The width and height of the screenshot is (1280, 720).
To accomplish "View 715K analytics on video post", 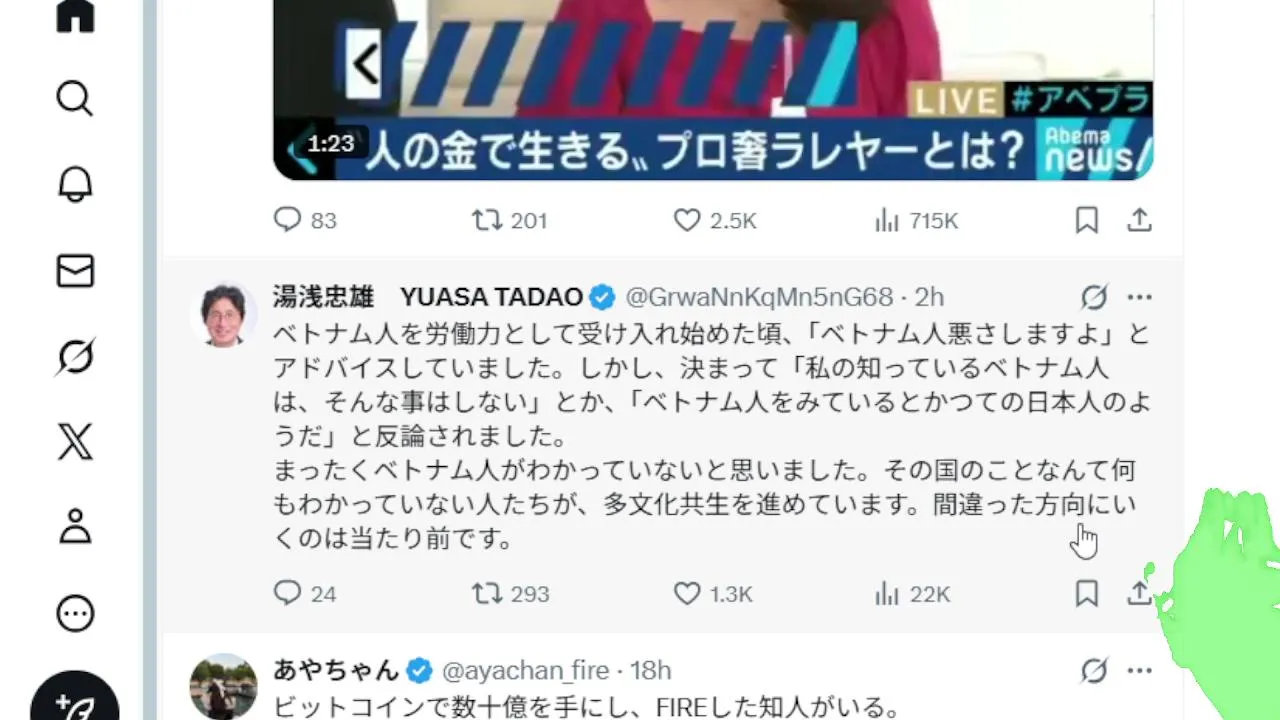I will [916, 220].
